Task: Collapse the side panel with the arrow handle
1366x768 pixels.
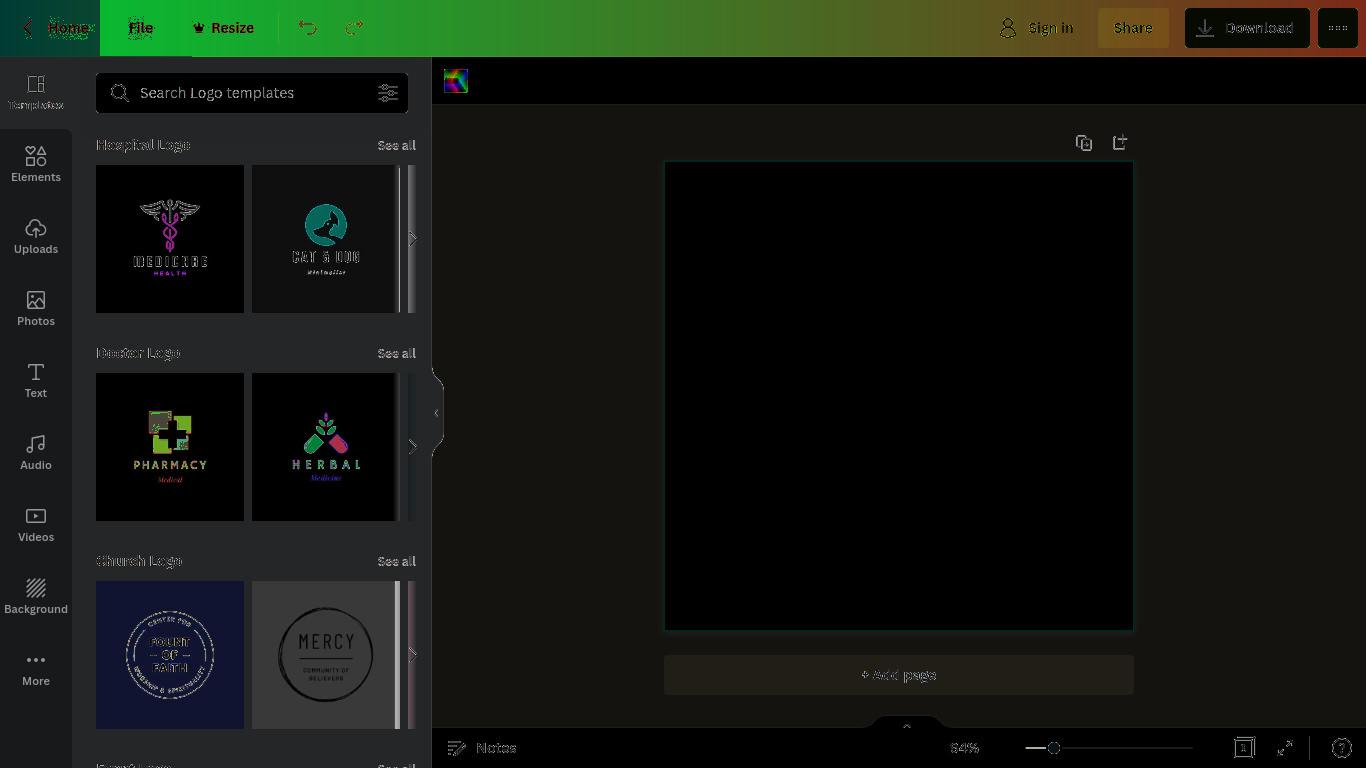Action: click(x=437, y=413)
